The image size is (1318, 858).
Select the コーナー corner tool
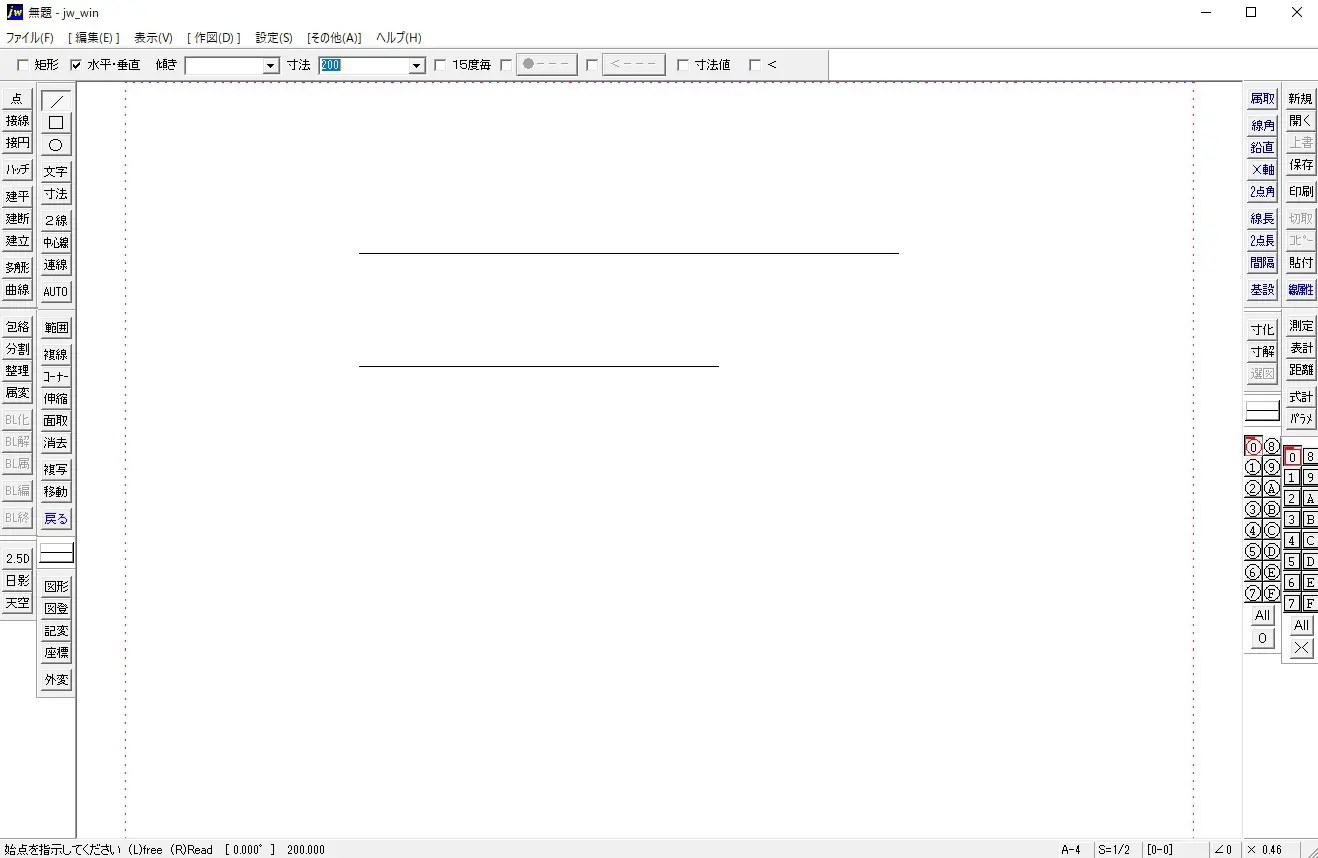point(56,377)
